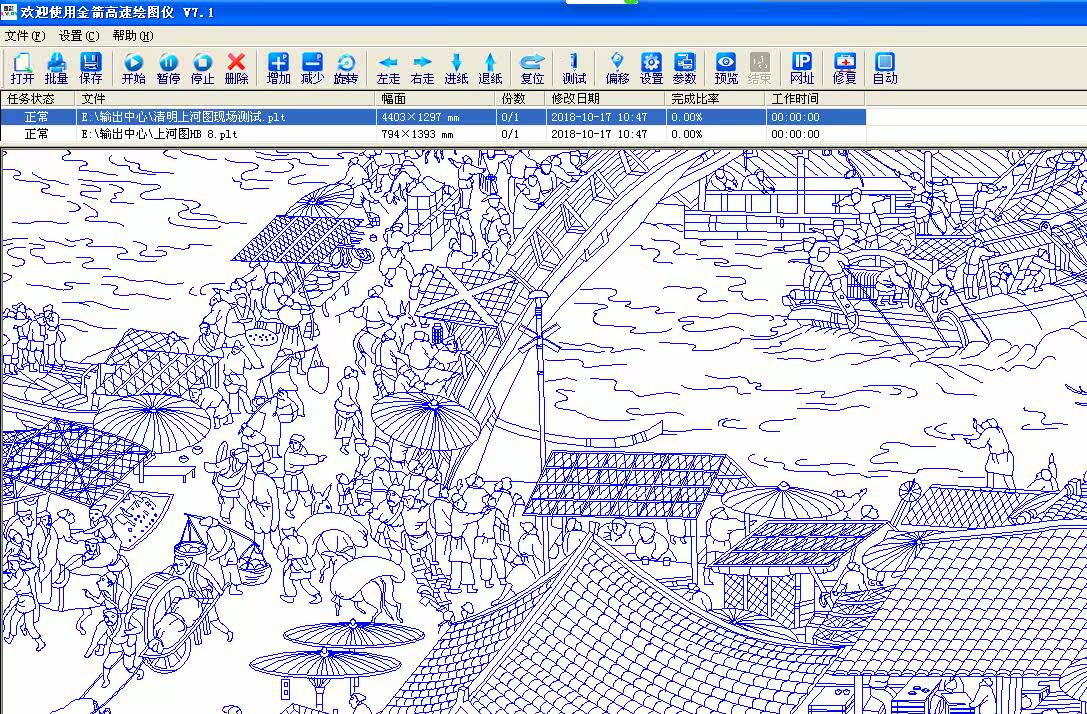Click the greyed 结束 (End) icon
The height and width of the screenshot is (714, 1087).
click(760, 69)
